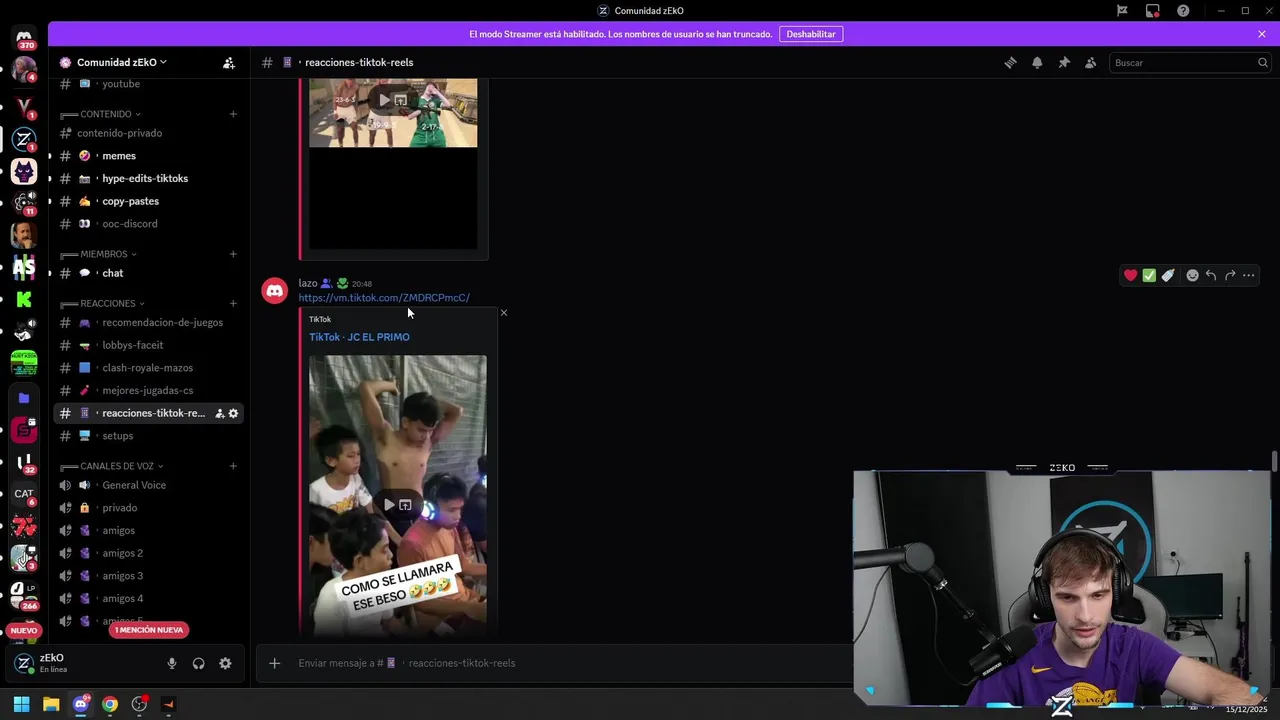Invite people via server header icon
Screen dimensions: 1280x720
pyautogui.click(x=229, y=62)
